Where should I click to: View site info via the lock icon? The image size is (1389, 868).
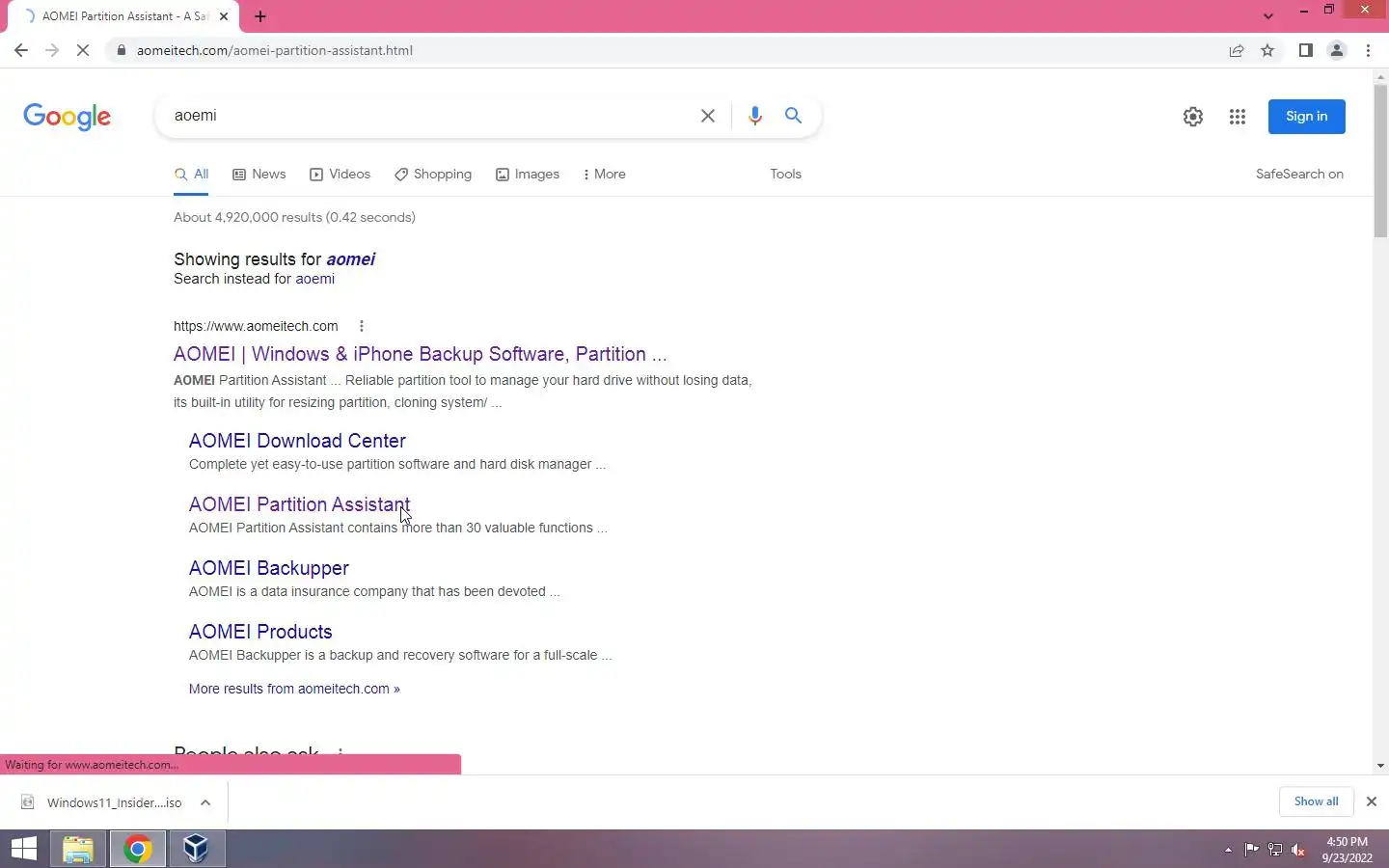point(121,50)
